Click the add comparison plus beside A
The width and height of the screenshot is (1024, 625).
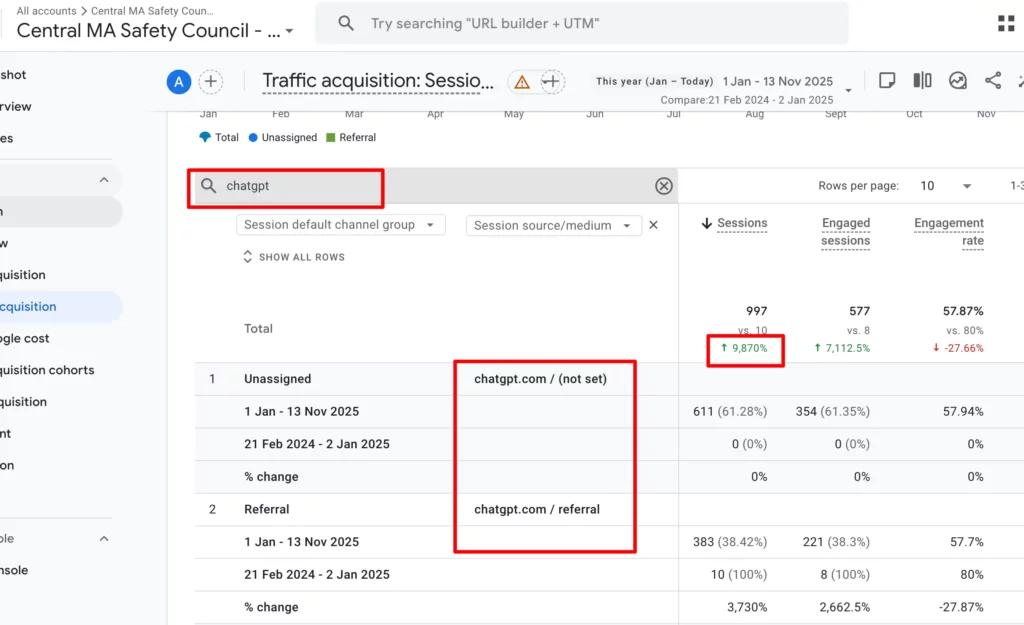211,82
